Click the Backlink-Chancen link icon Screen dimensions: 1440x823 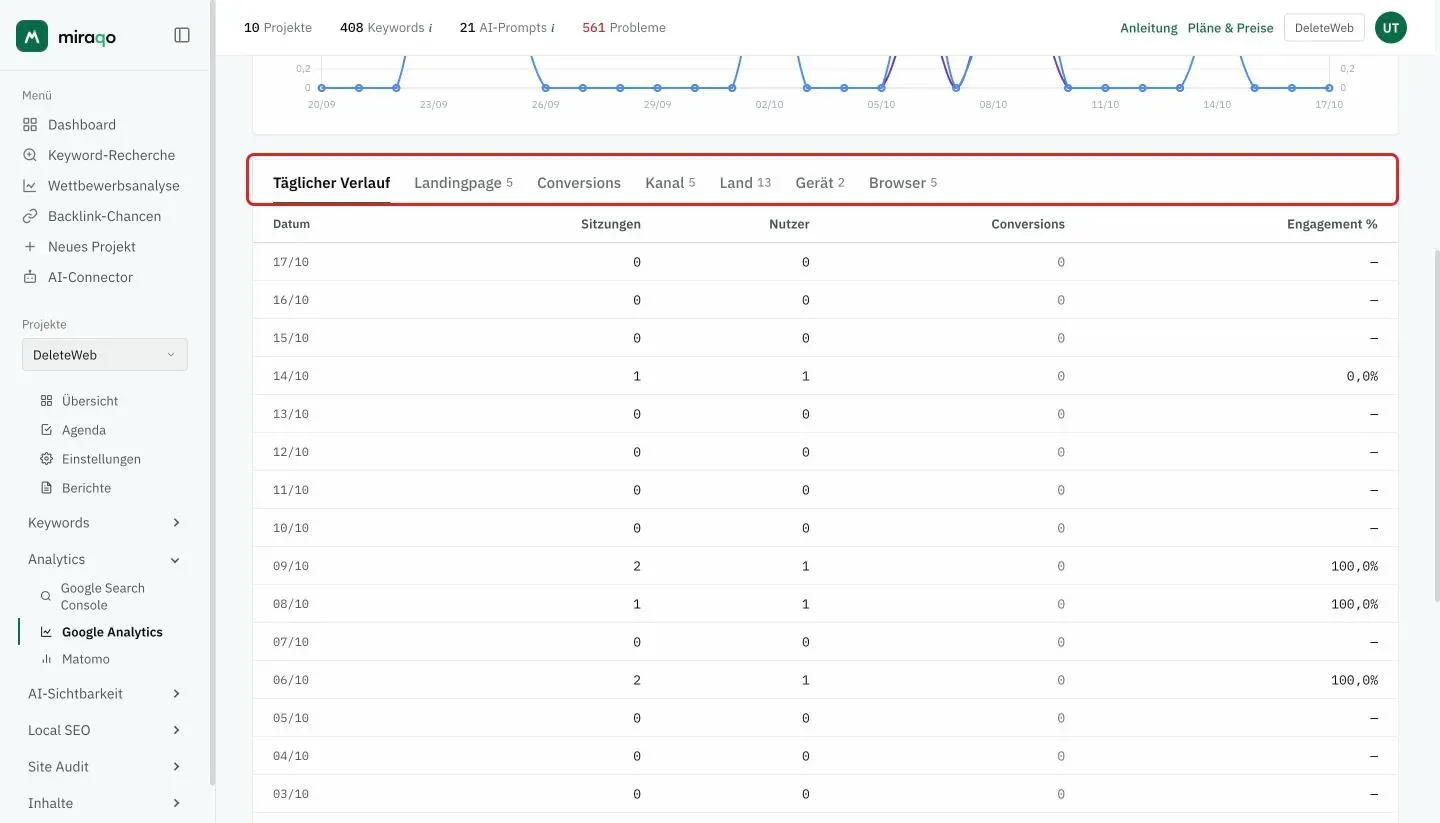point(30,216)
